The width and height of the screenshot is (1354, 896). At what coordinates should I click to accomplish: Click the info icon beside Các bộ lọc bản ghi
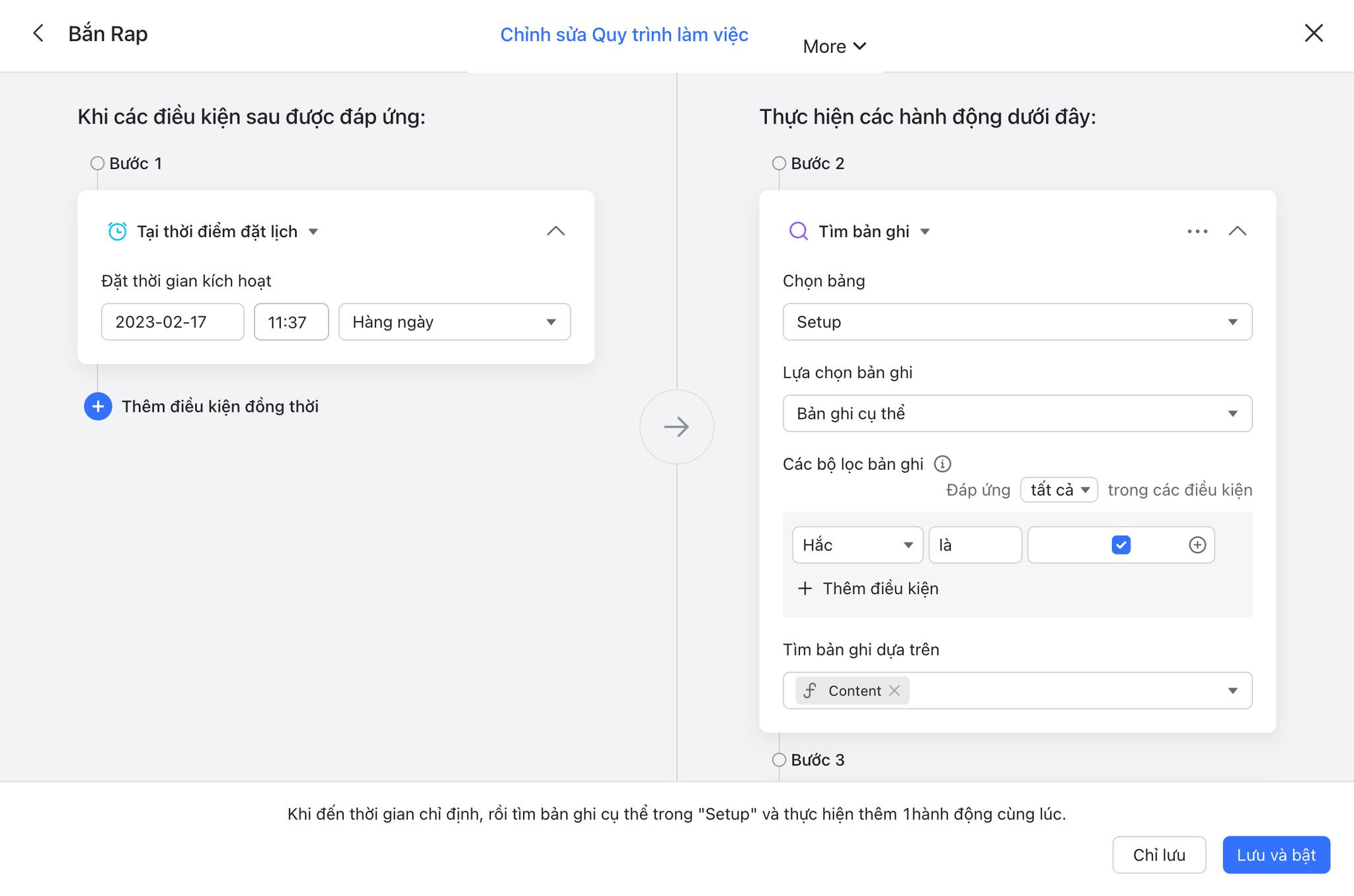(x=942, y=464)
